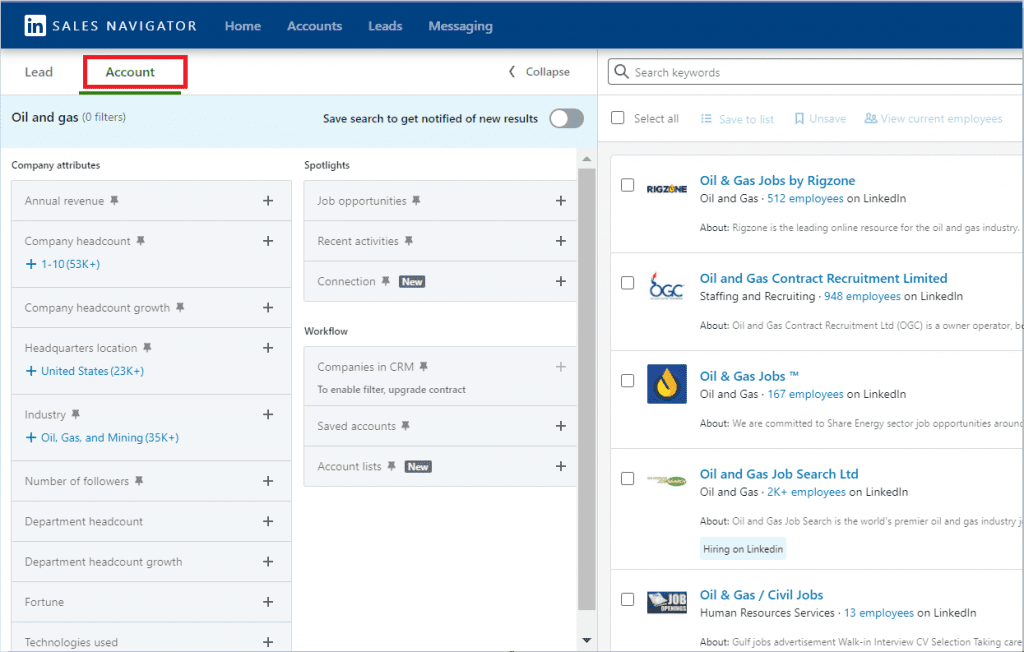Check the Select all checkbox

click(x=617, y=117)
